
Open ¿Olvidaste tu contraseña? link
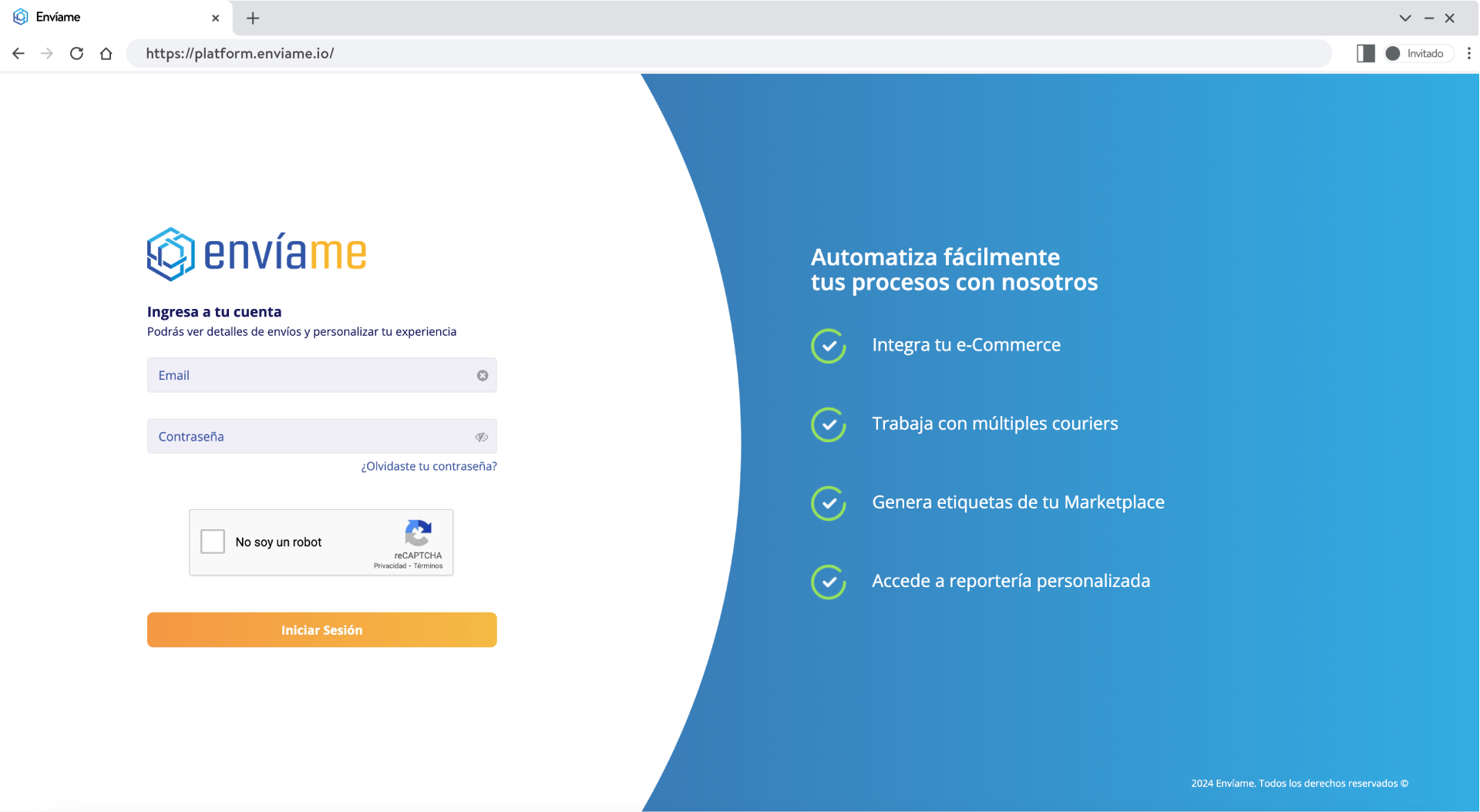pos(429,466)
